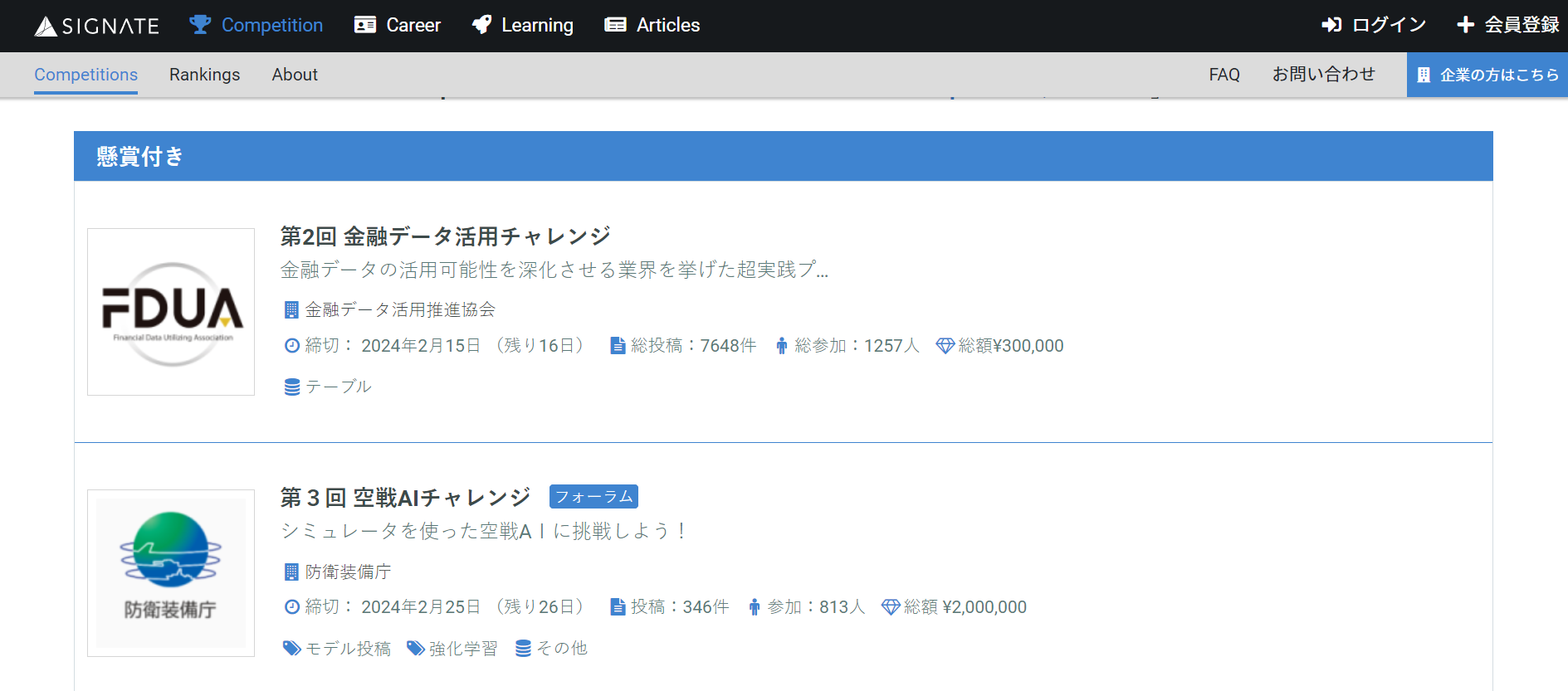Viewport: 1568px width, 691px height.
Task: Click the その他 tag text
Action: [562, 648]
